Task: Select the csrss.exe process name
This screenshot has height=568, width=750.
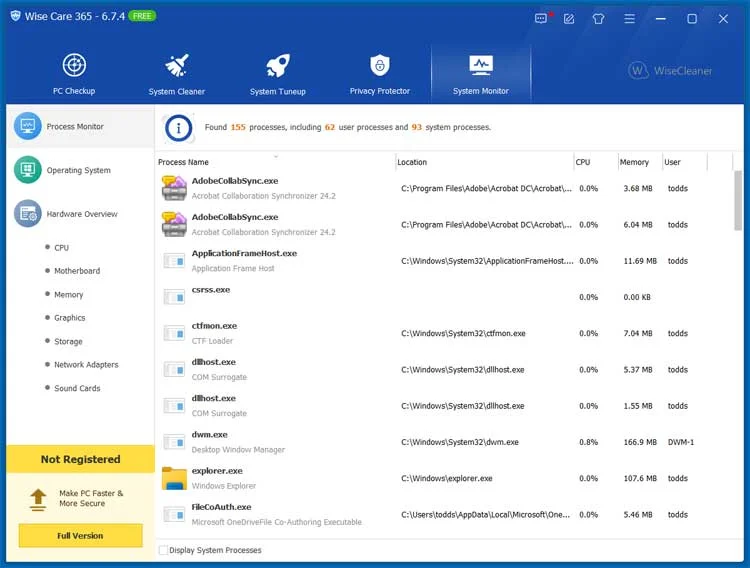Action: 211,290
